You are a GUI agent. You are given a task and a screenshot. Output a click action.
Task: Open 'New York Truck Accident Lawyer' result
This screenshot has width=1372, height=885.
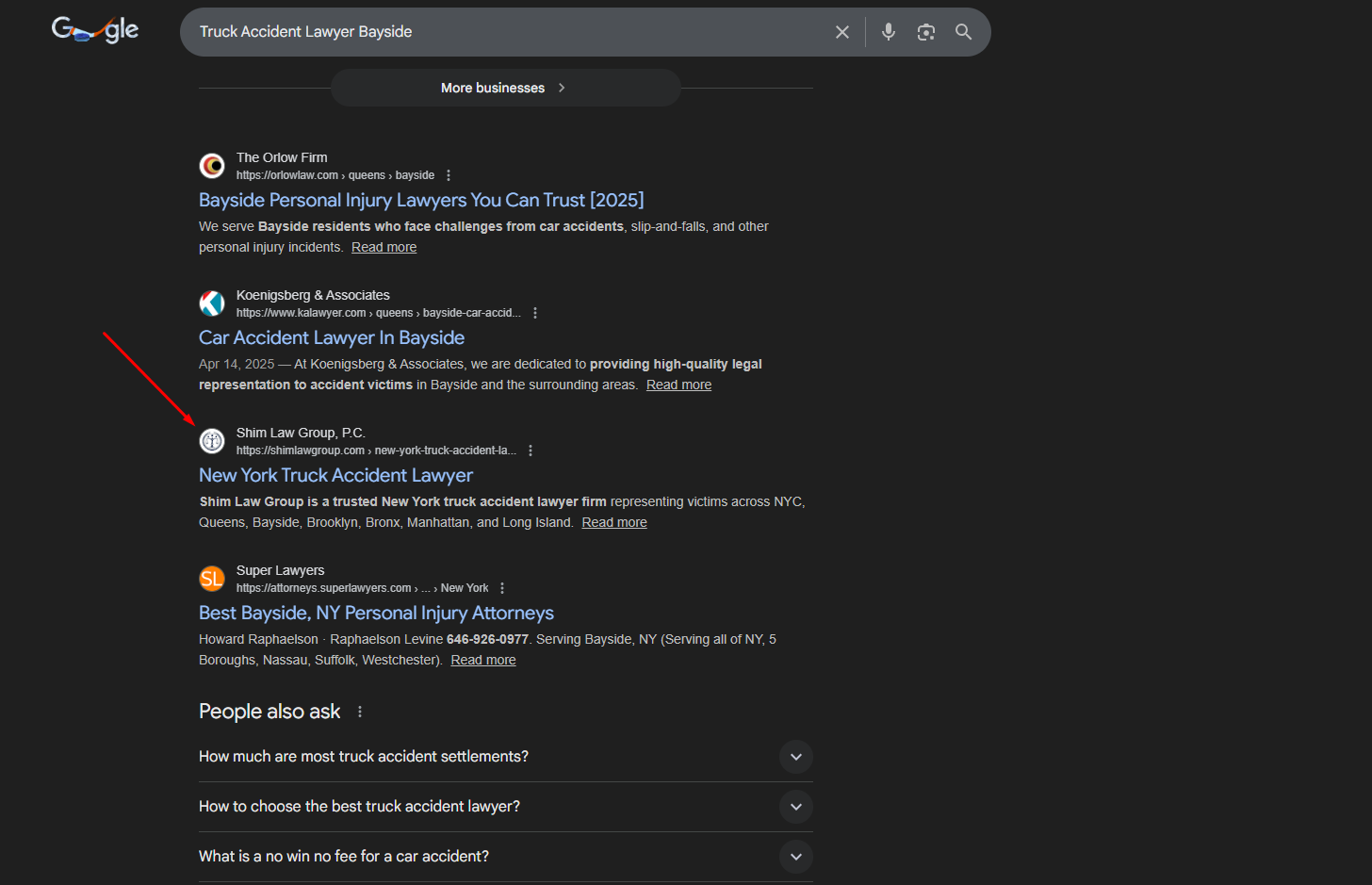pyautogui.click(x=335, y=475)
